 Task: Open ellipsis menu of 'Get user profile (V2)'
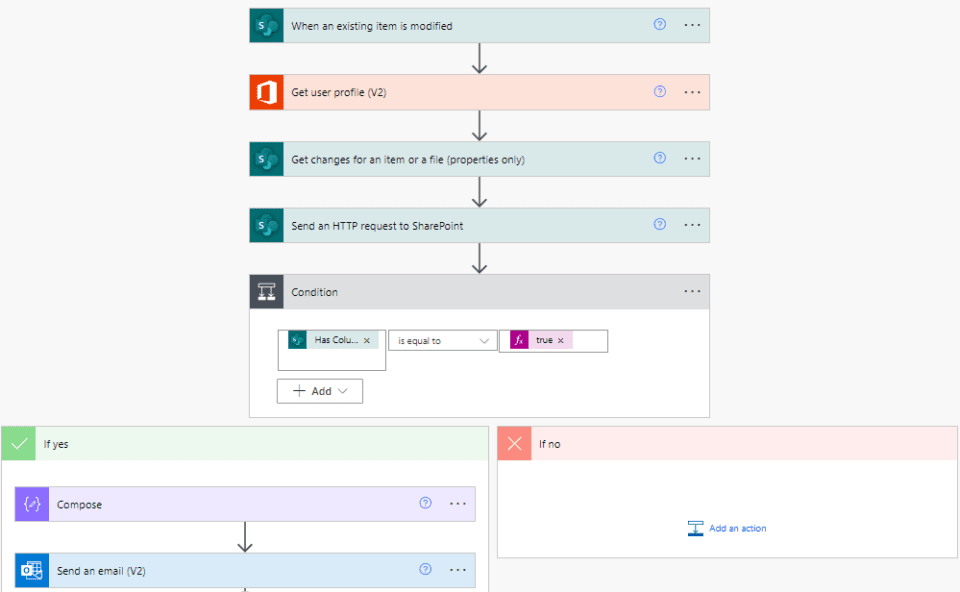[x=692, y=92]
